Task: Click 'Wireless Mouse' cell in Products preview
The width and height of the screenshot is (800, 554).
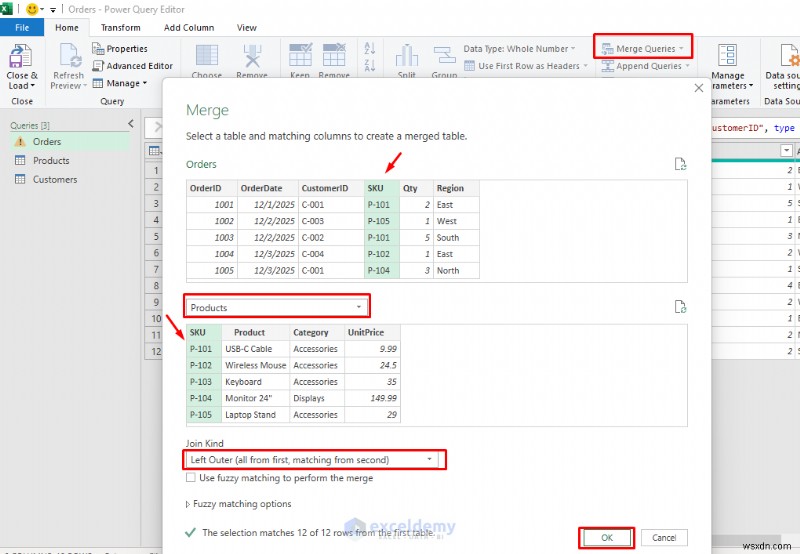Action: (x=256, y=365)
